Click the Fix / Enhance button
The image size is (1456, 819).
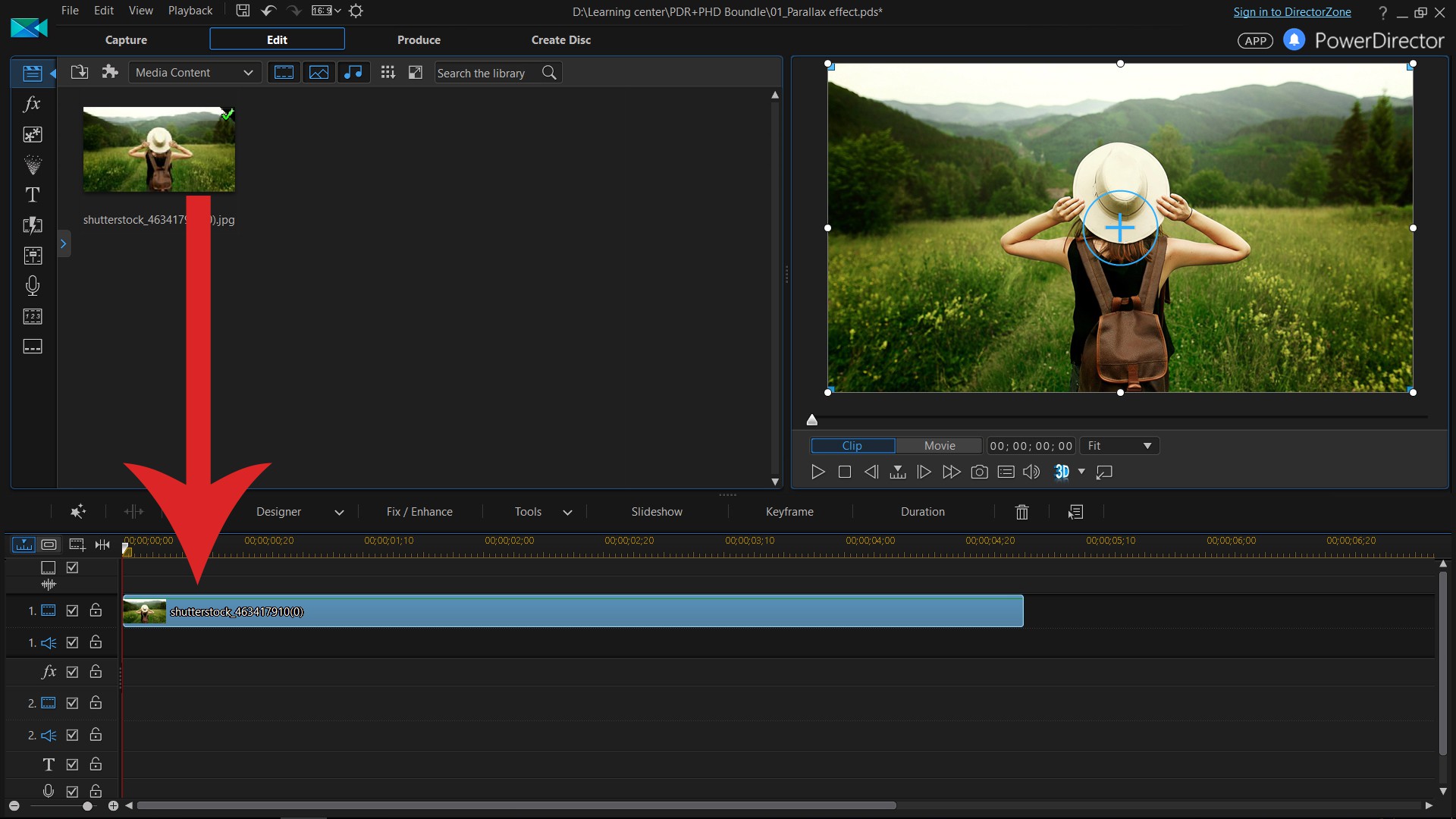click(419, 512)
